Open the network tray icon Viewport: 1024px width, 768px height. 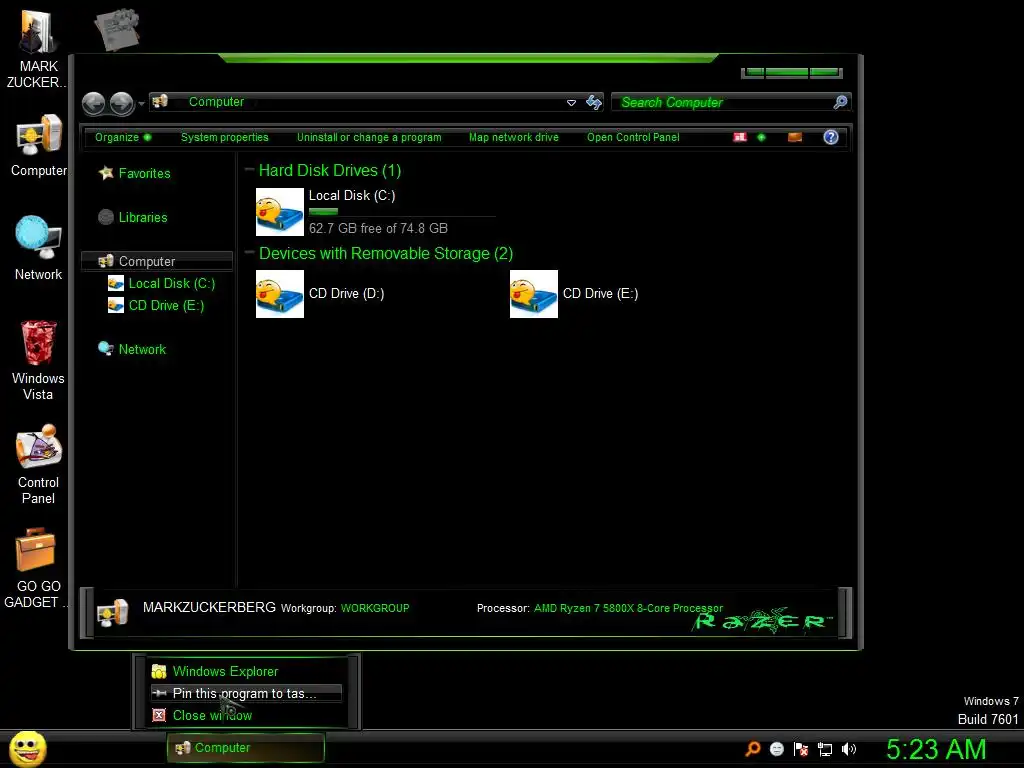(825, 750)
